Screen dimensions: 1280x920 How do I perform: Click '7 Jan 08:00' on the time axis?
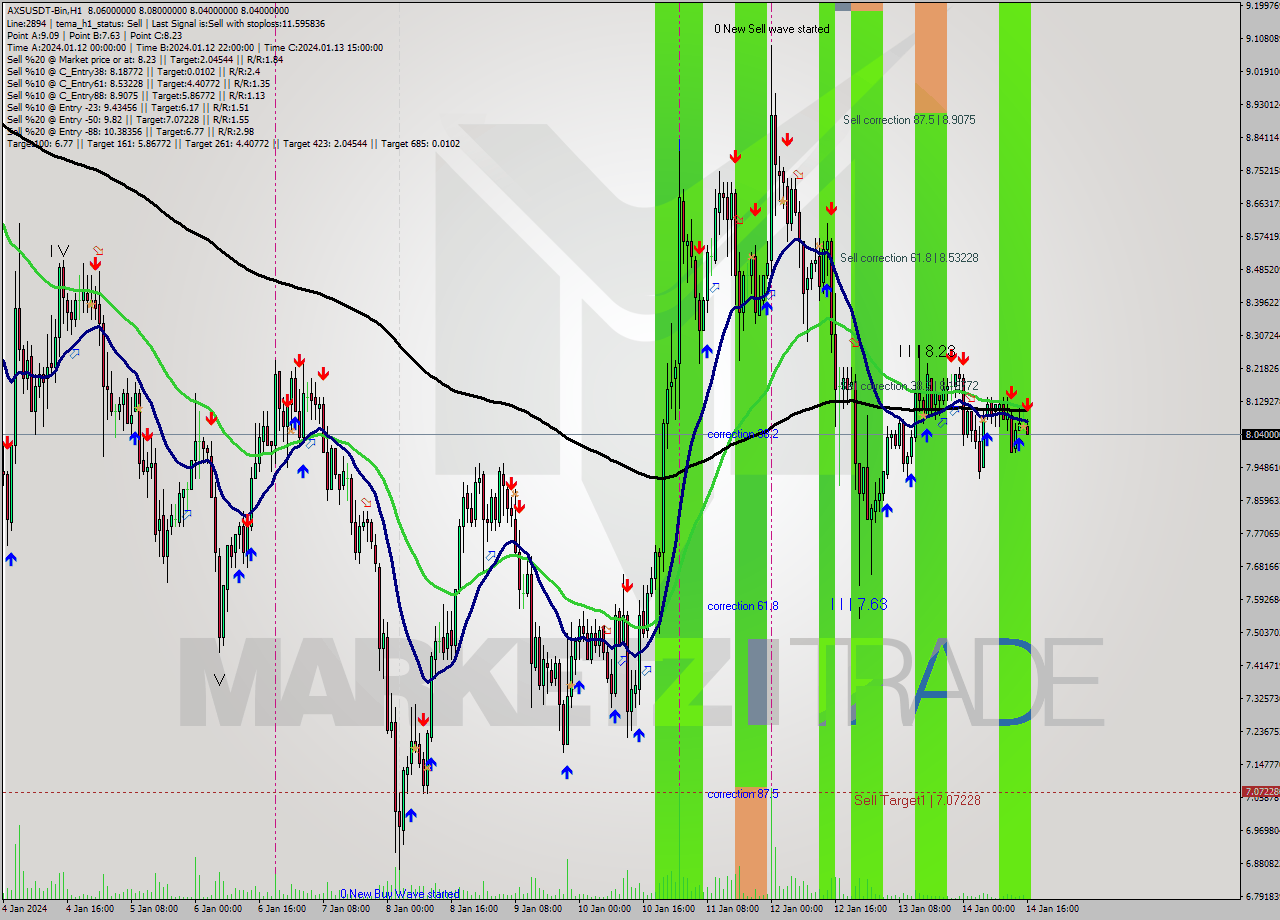pyautogui.click(x=346, y=909)
